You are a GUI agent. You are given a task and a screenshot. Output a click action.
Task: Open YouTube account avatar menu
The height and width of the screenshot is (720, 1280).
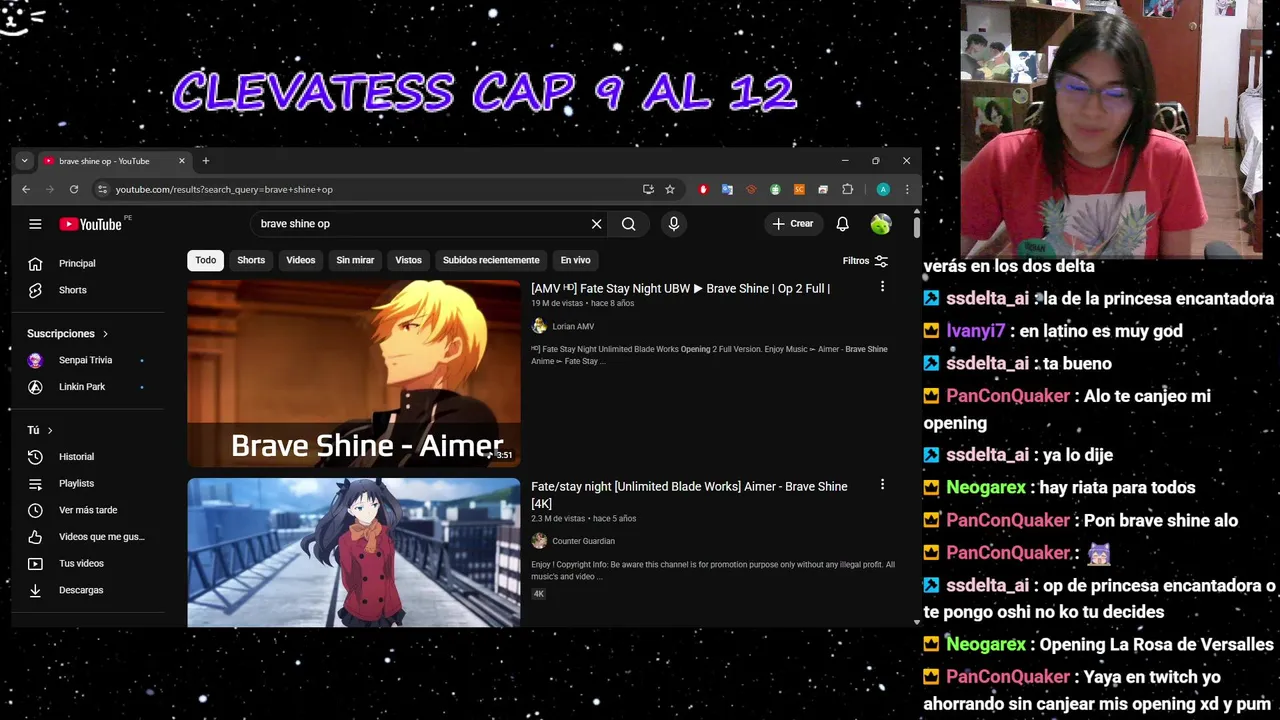point(881,224)
